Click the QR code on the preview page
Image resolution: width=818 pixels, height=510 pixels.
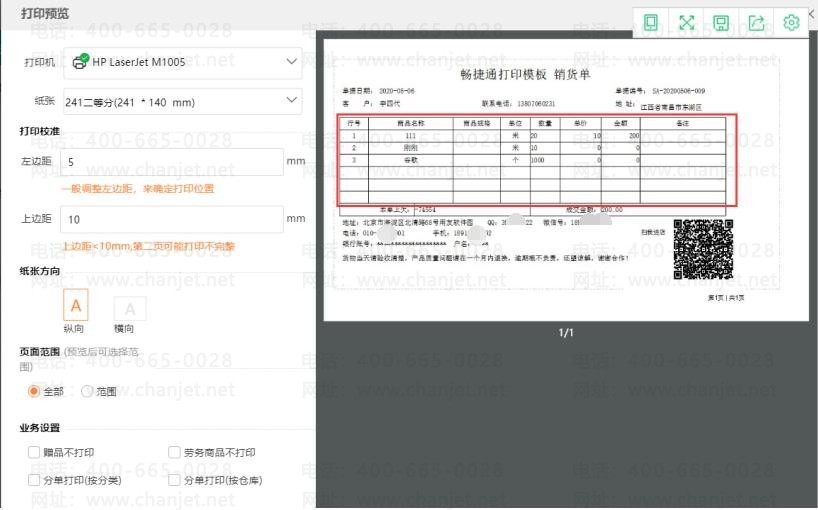click(703, 249)
